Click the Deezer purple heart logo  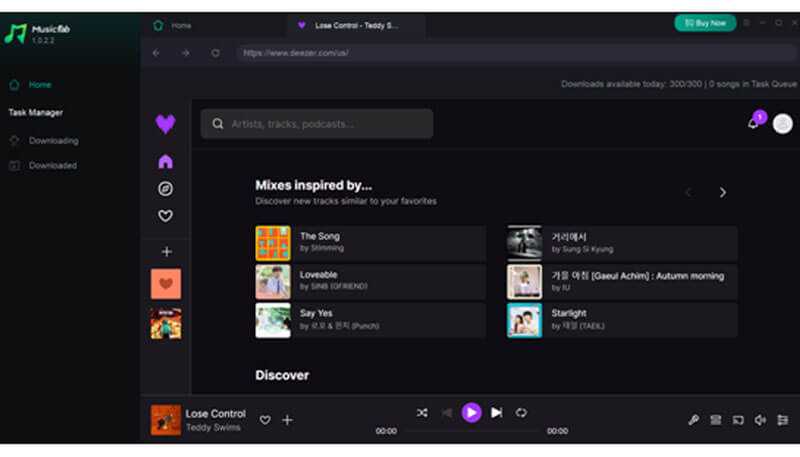pos(165,124)
